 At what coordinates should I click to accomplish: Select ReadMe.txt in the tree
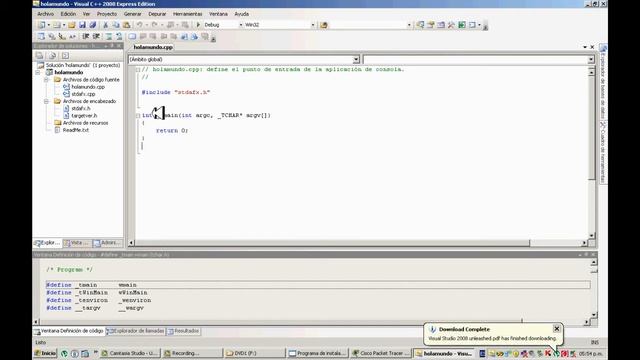pyautogui.click(x=76, y=130)
